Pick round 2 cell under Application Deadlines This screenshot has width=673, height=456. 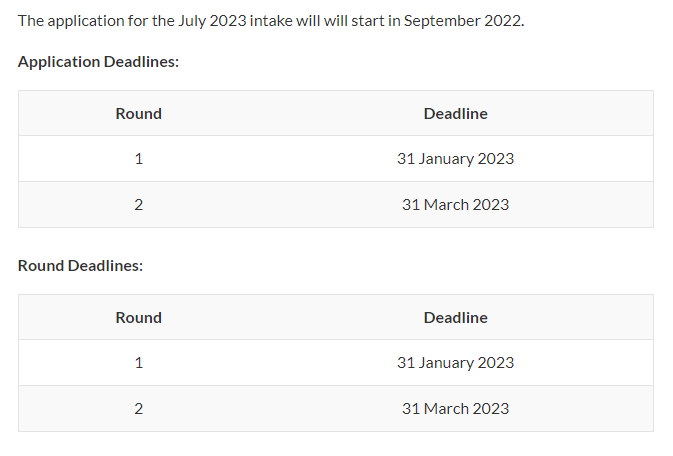coord(138,205)
